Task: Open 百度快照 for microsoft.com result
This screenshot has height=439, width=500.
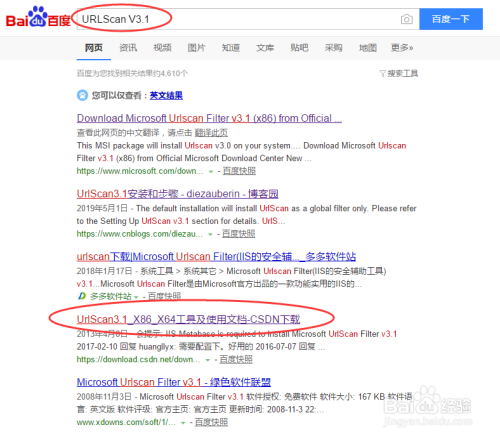Action: pyautogui.click(x=239, y=171)
